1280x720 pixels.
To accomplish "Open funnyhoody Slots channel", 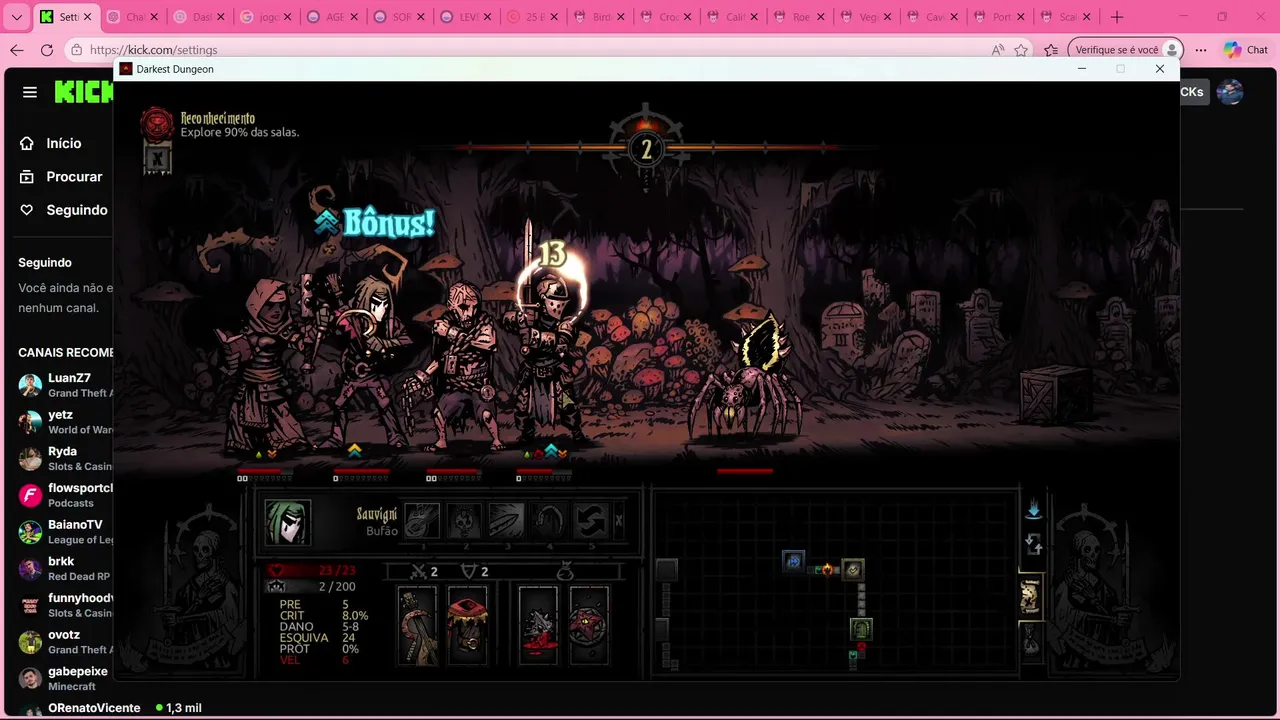I will [64, 605].
